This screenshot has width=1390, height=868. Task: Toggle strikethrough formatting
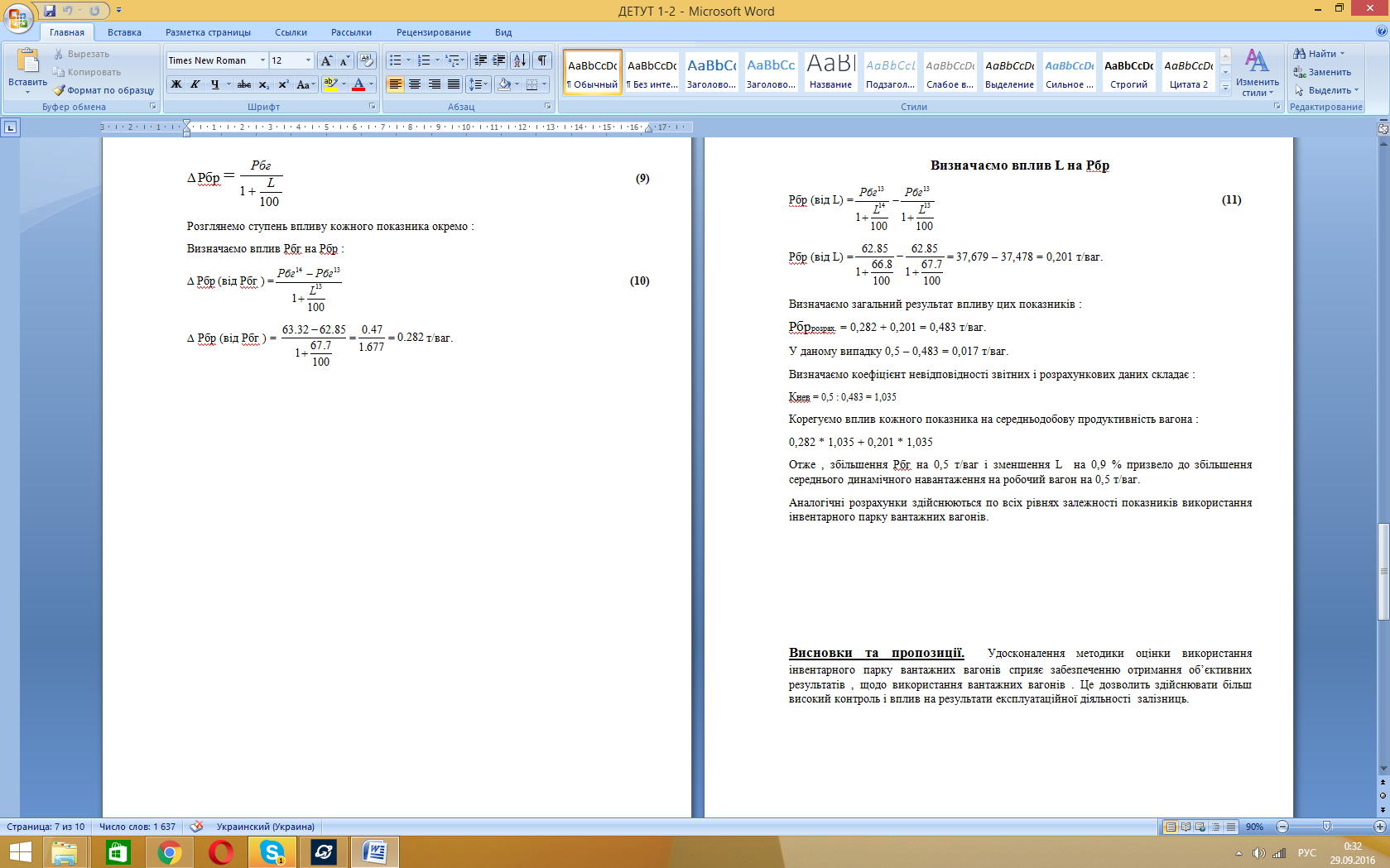coord(244,84)
